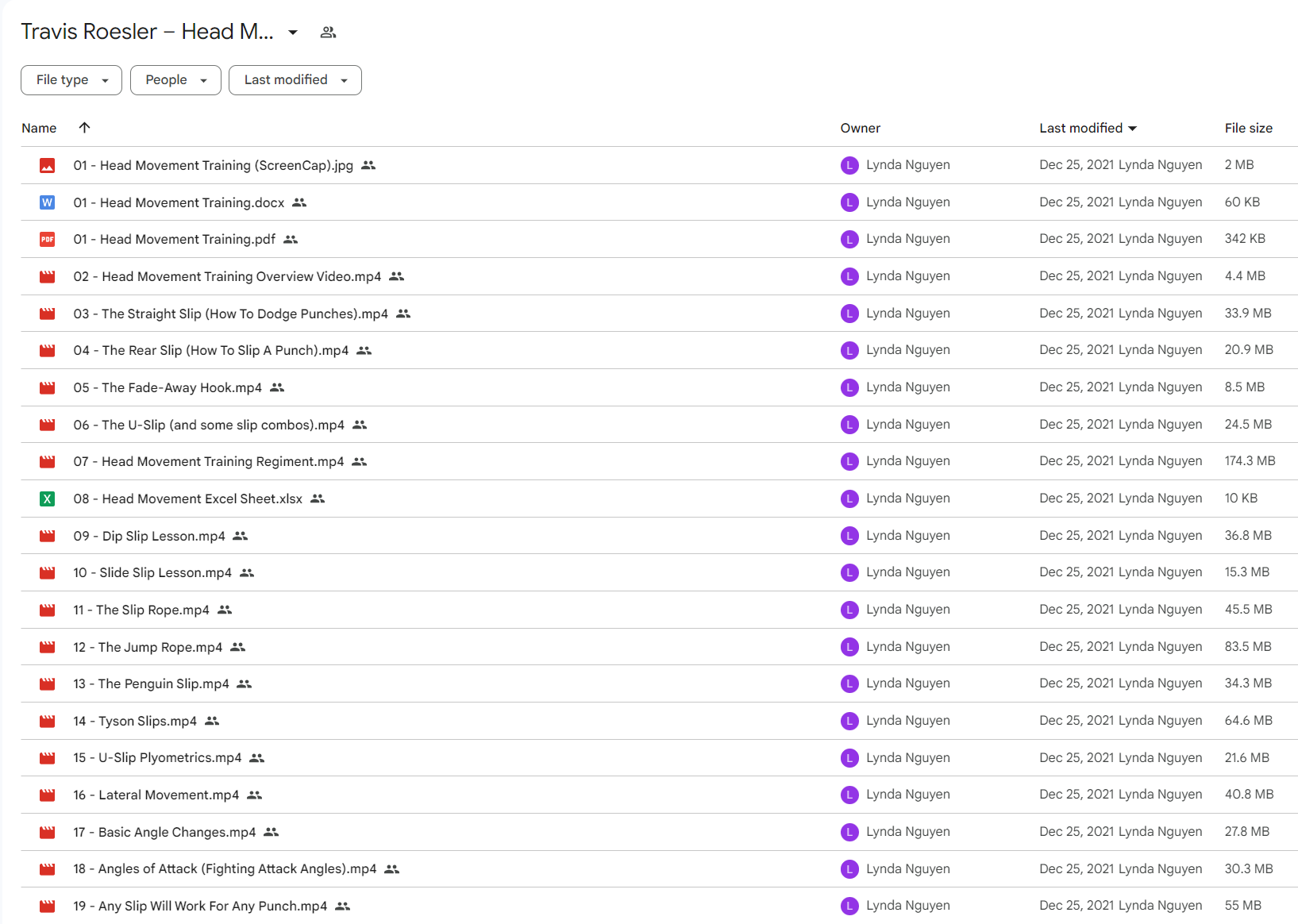
Task: Open 08 - Head Movement Excel Sheet.xlsx
Action: click(188, 499)
